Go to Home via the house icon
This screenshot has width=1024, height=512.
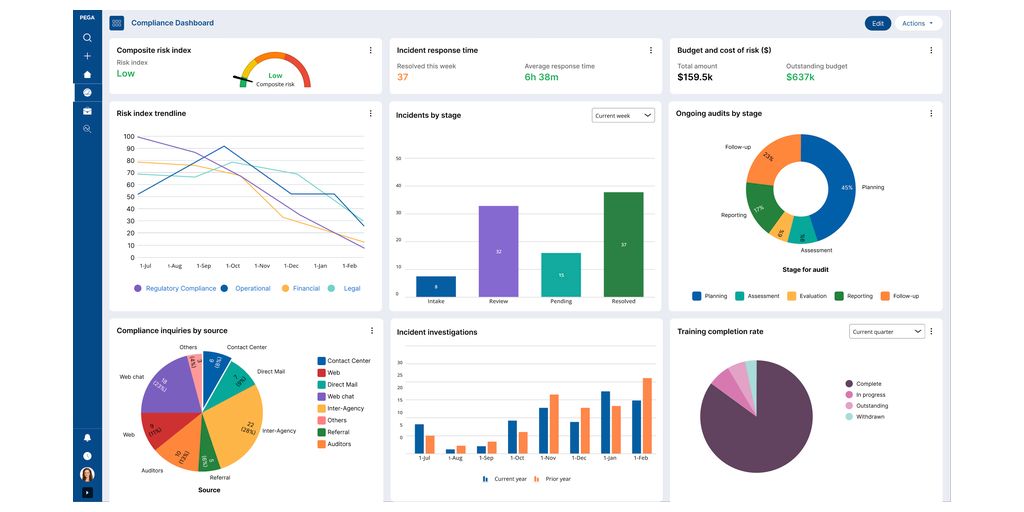87,74
